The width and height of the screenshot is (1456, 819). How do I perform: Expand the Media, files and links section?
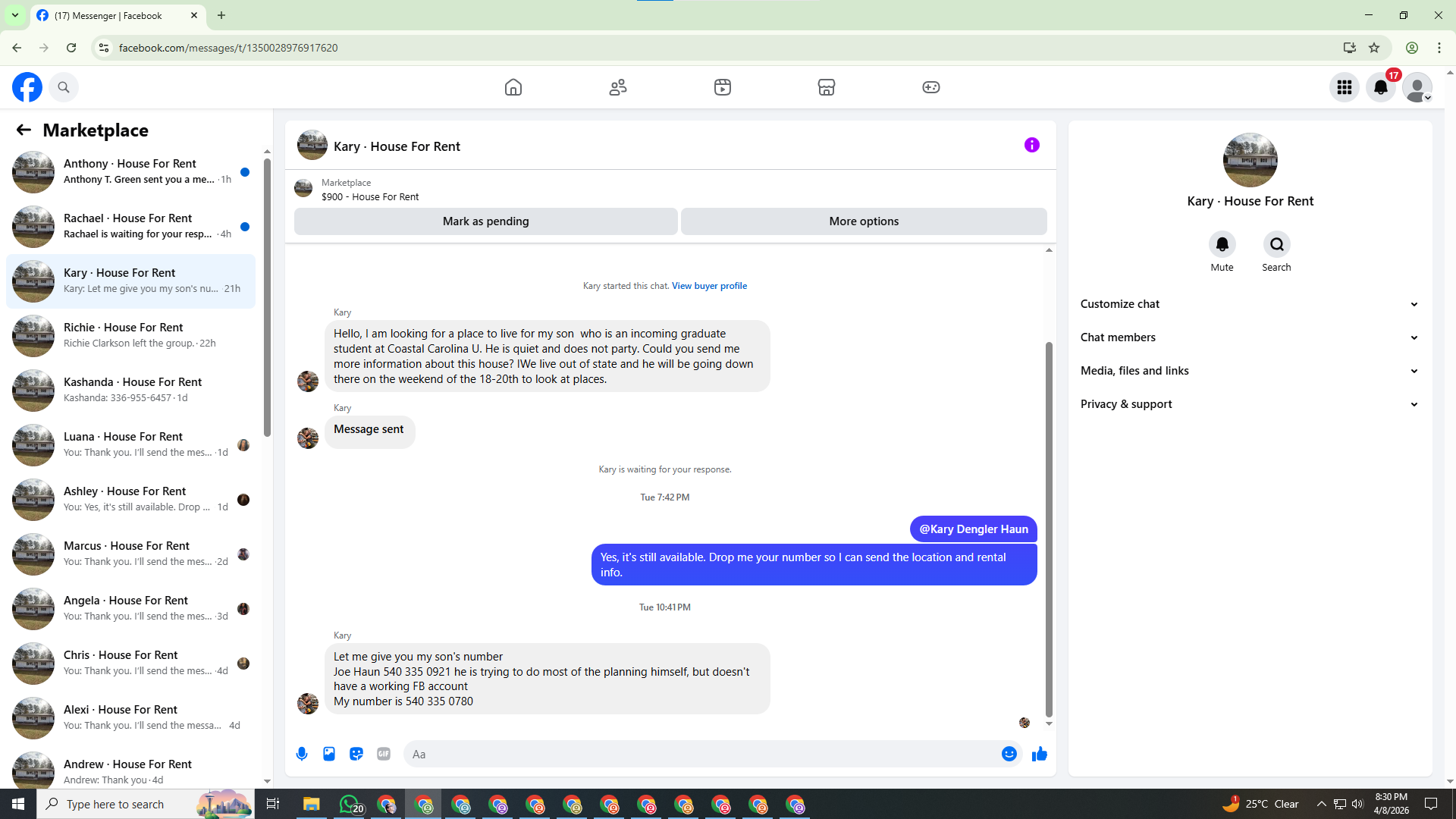point(1250,371)
